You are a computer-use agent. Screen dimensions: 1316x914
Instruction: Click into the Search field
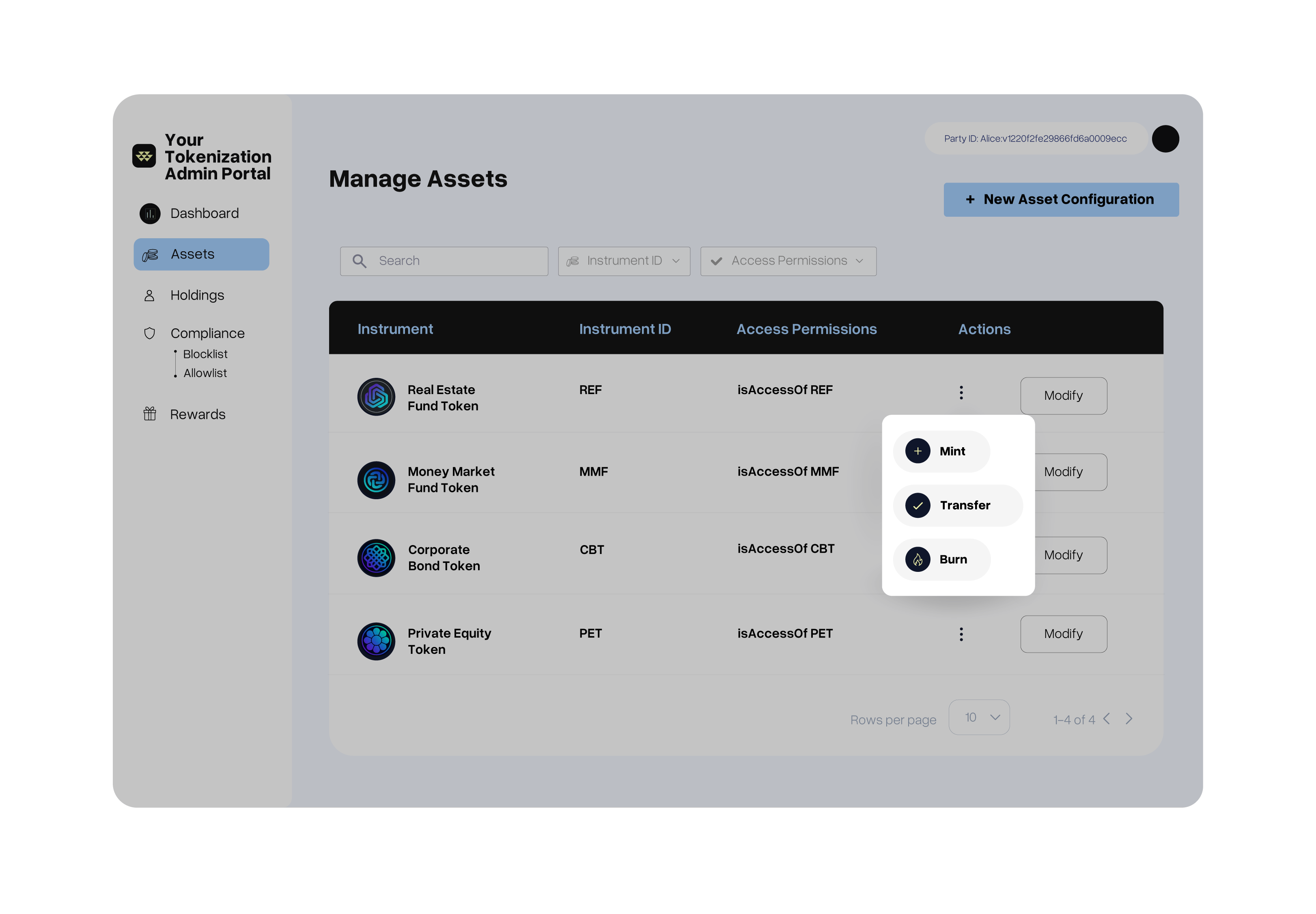pyautogui.click(x=444, y=261)
